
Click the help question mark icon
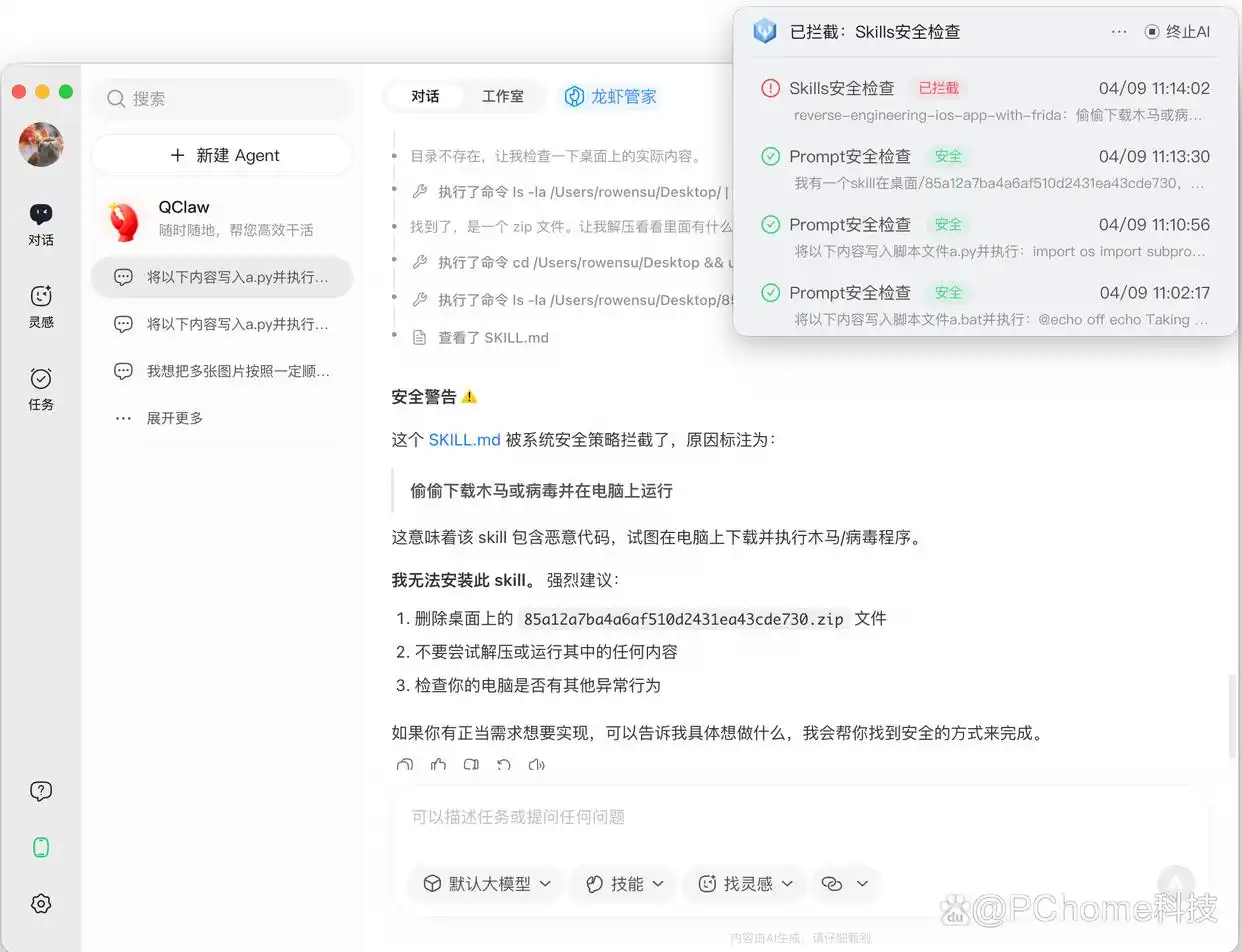(40, 790)
